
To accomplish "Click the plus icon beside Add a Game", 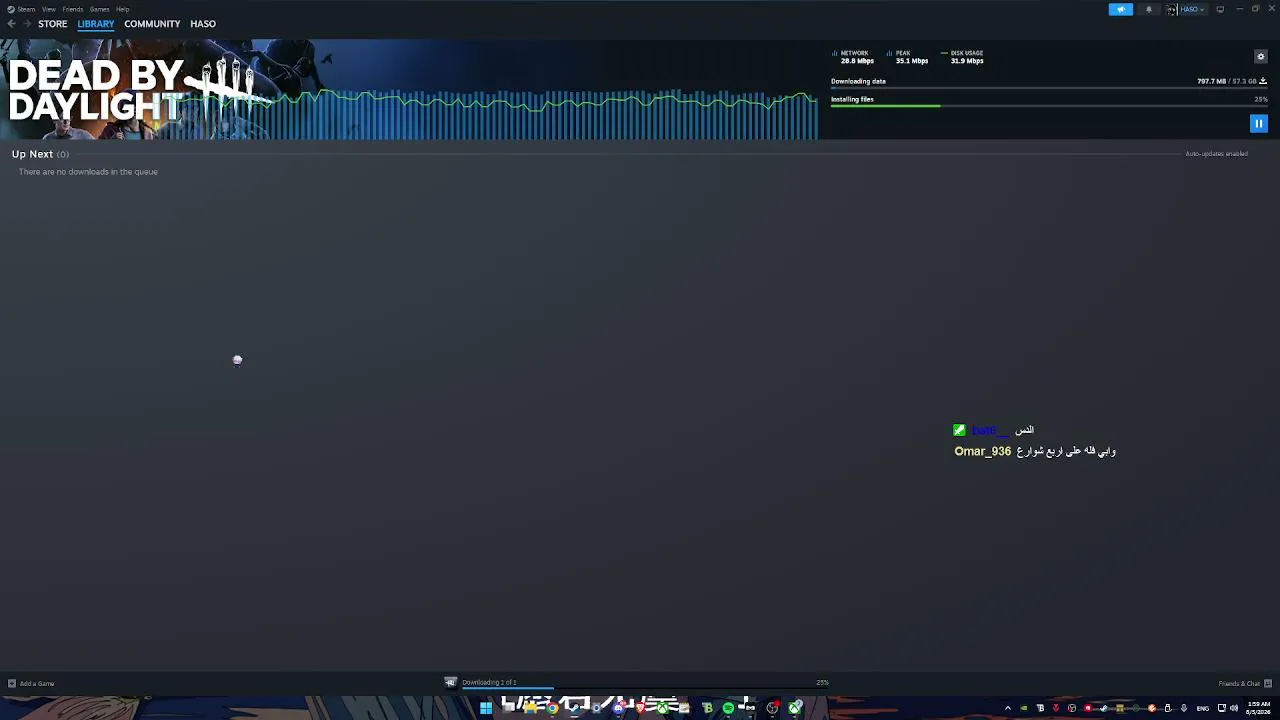I will coord(12,684).
